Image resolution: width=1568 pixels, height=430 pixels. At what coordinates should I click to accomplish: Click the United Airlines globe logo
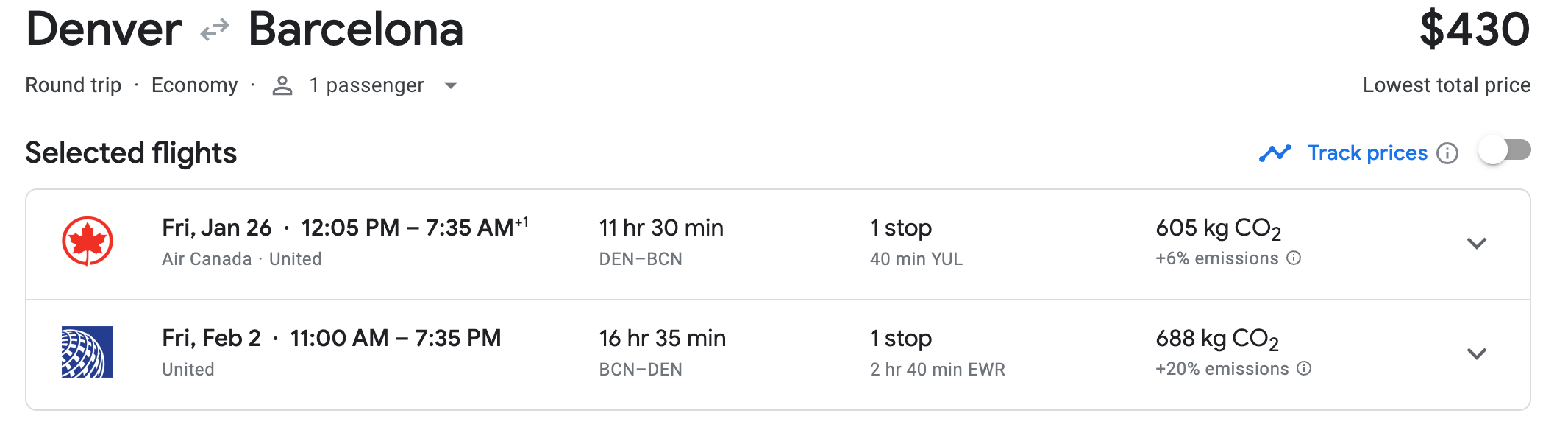[87, 352]
